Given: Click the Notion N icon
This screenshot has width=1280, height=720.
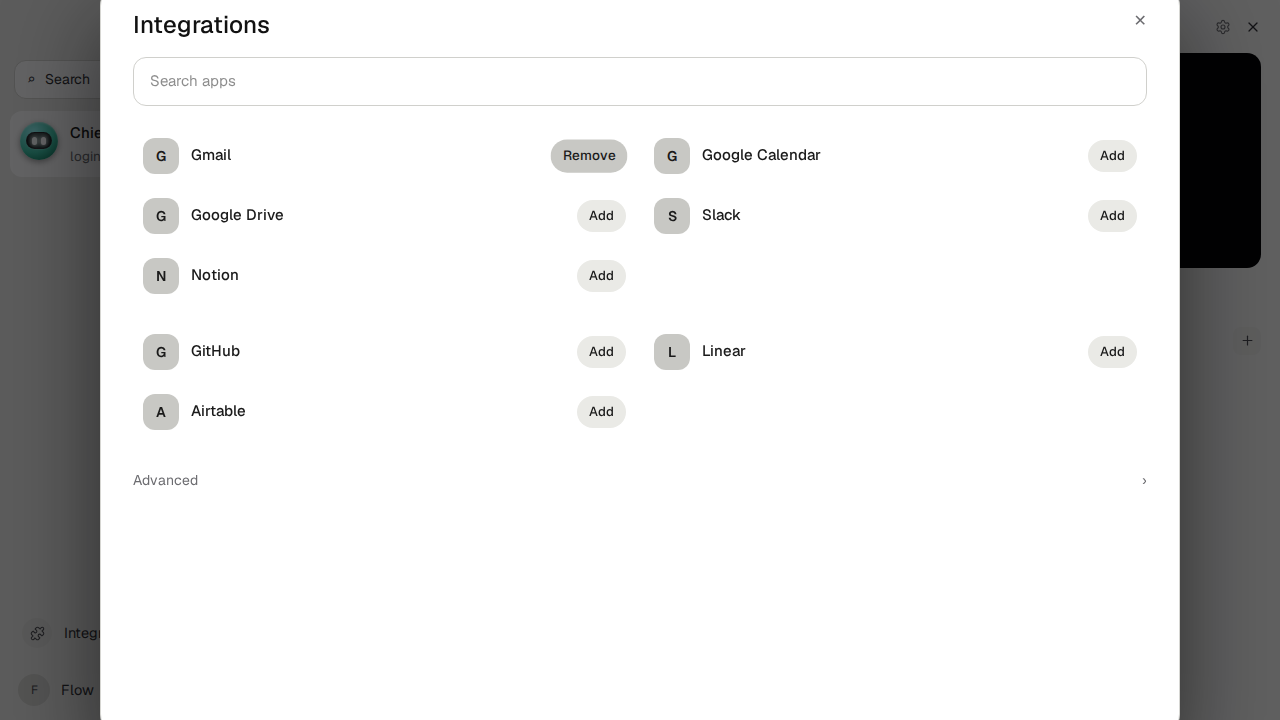Looking at the screenshot, I should [x=161, y=276].
